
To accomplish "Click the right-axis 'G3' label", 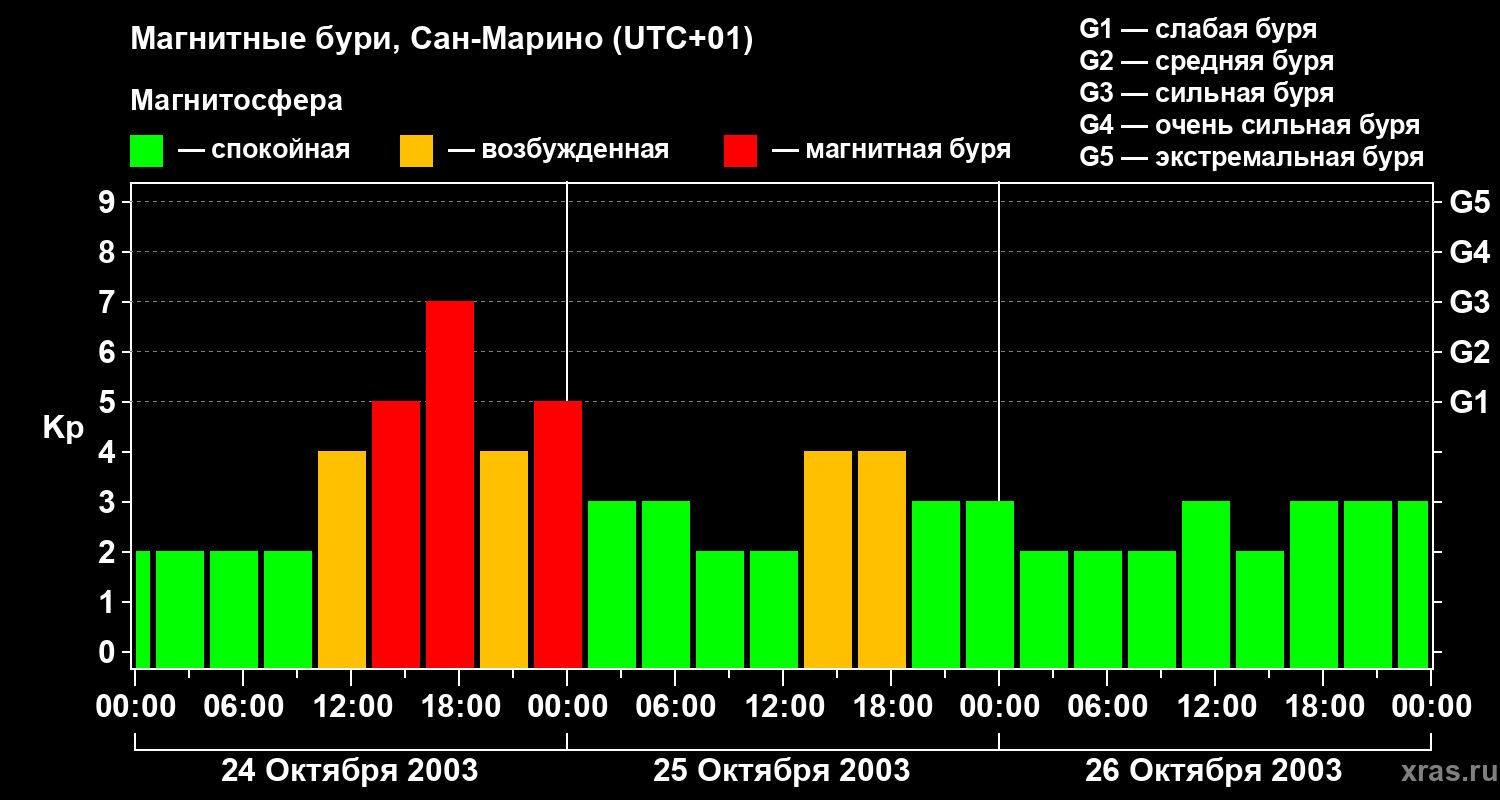I will (1469, 302).
